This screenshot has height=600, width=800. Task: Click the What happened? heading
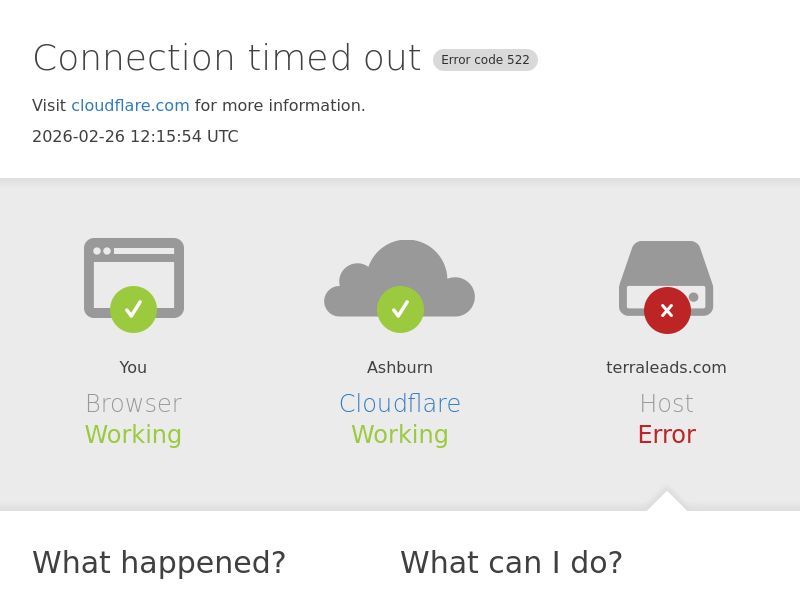point(159,563)
